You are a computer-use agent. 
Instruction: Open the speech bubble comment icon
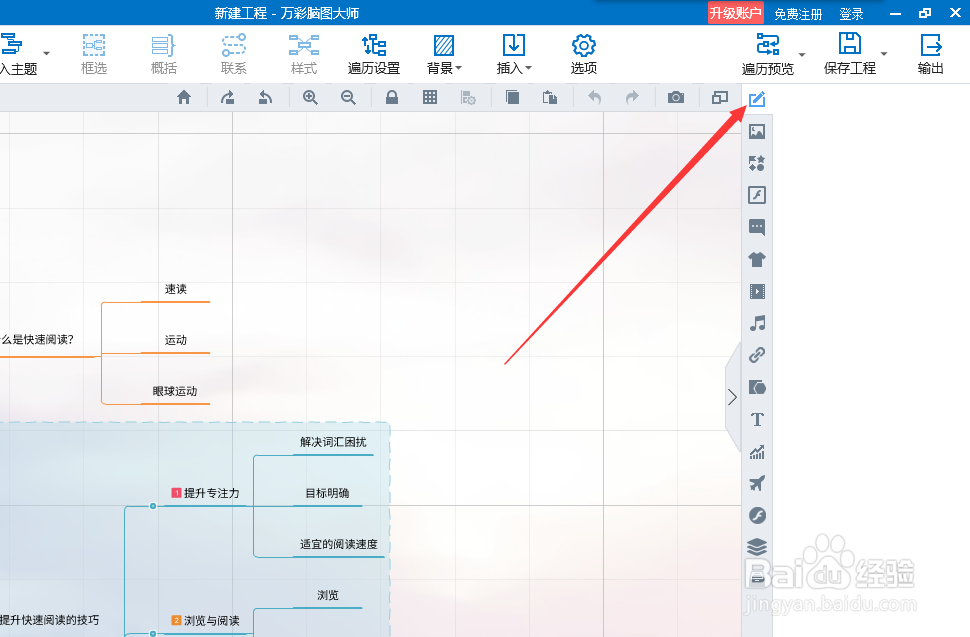pos(757,227)
